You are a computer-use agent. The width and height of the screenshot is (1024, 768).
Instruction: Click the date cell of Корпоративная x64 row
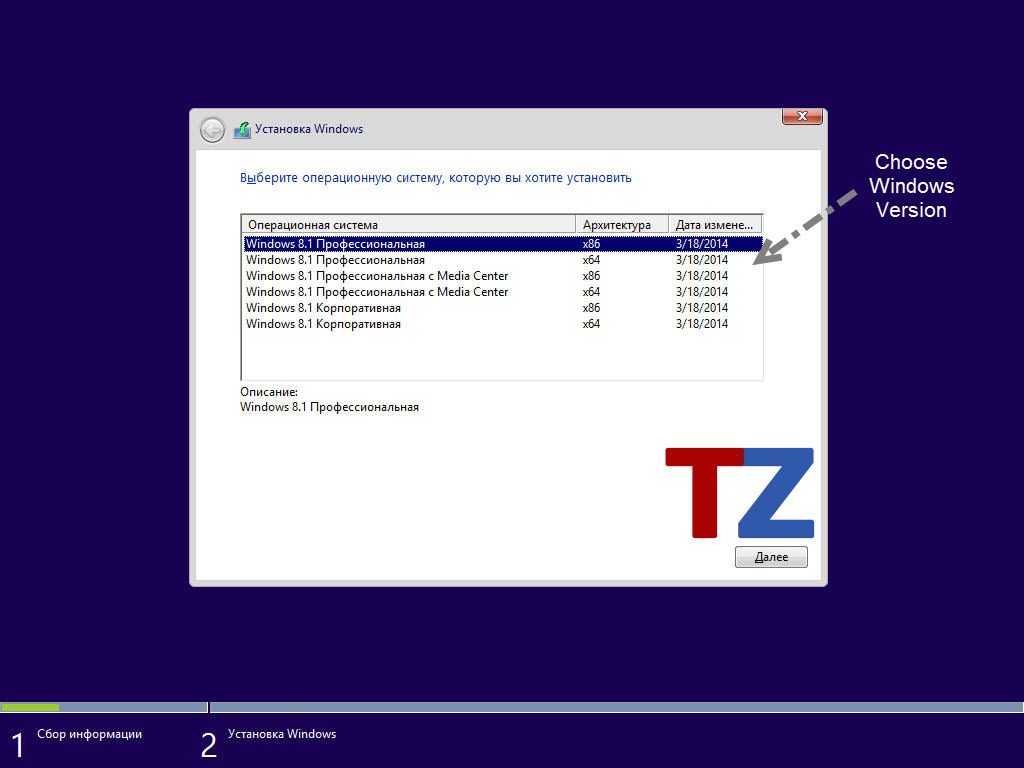702,324
